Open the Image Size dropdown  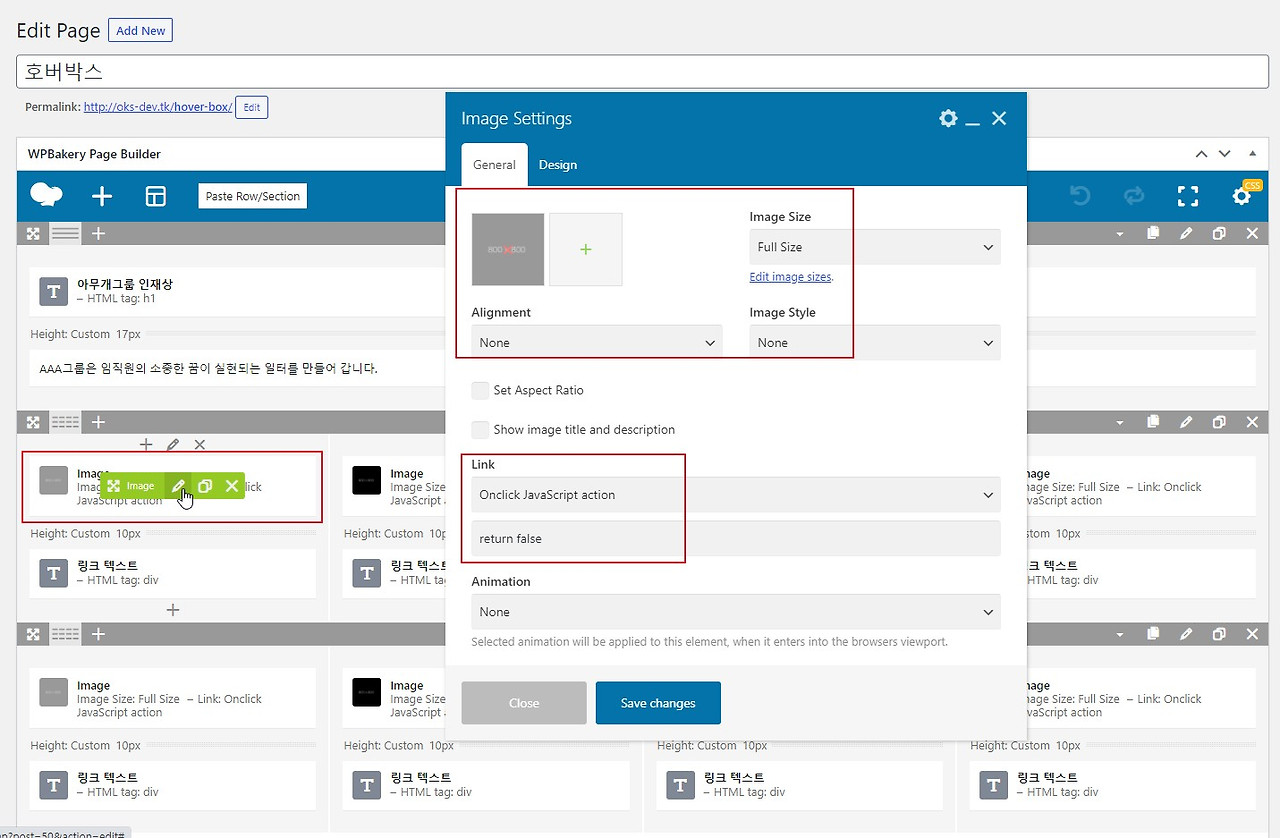(875, 247)
